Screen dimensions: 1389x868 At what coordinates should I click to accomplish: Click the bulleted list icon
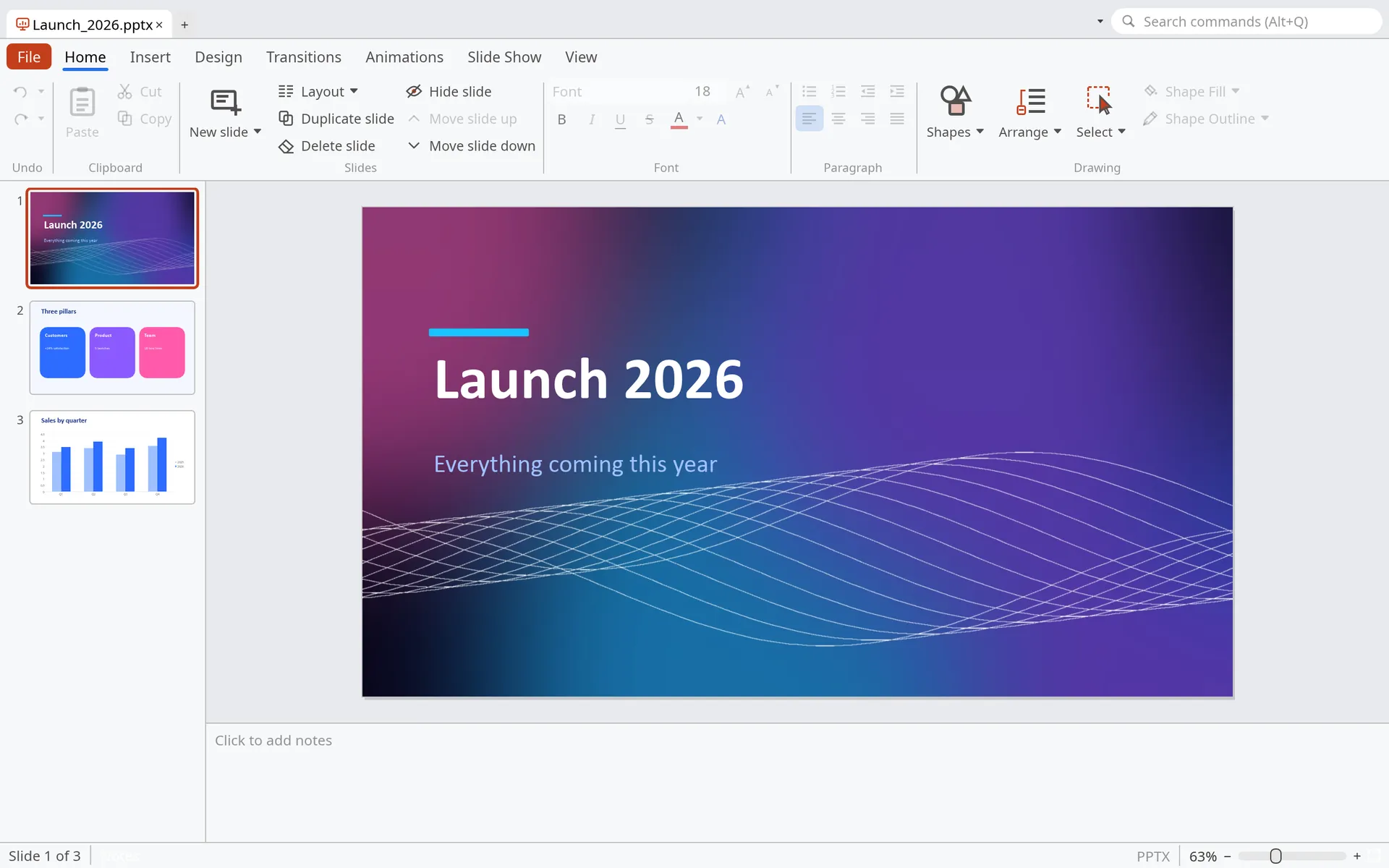pyautogui.click(x=810, y=91)
